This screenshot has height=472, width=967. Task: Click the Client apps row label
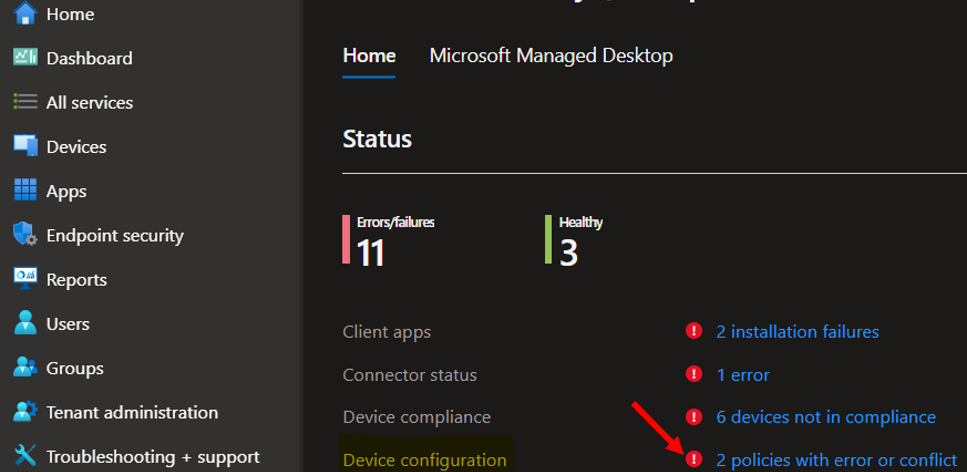pyautogui.click(x=387, y=333)
